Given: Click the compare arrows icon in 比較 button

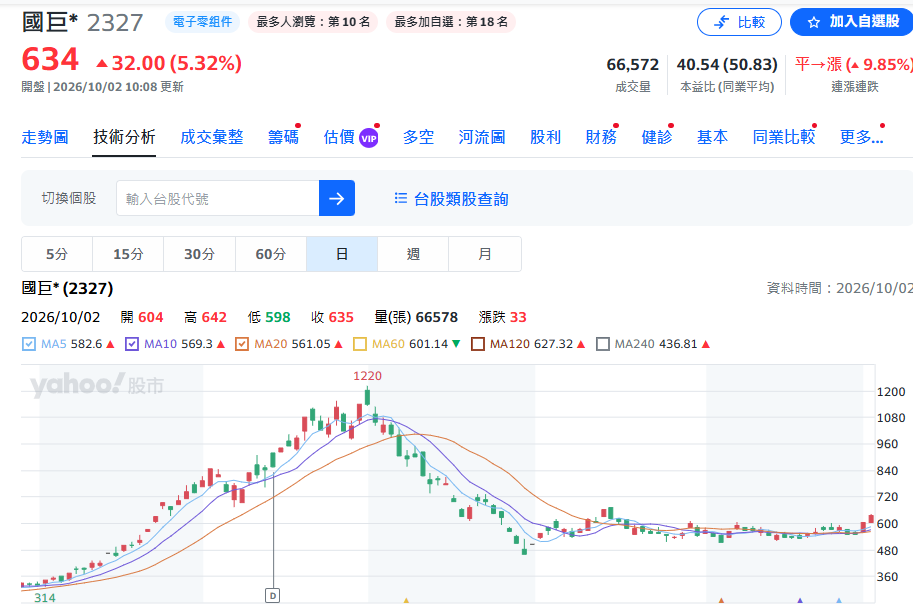Looking at the screenshot, I should click(x=721, y=22).
